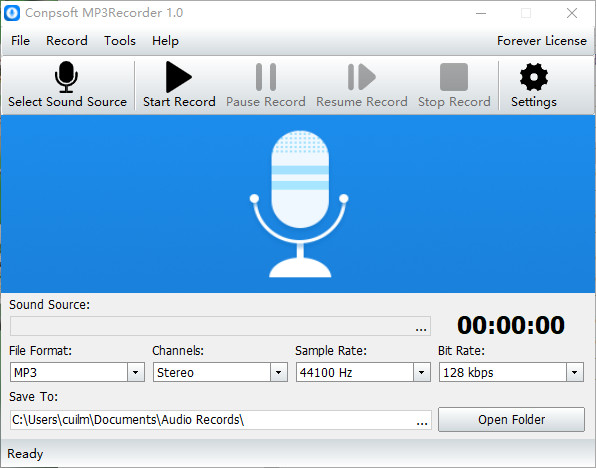Click the Sound Source input field
596x468 pixels.
click(x=220, y=326)
